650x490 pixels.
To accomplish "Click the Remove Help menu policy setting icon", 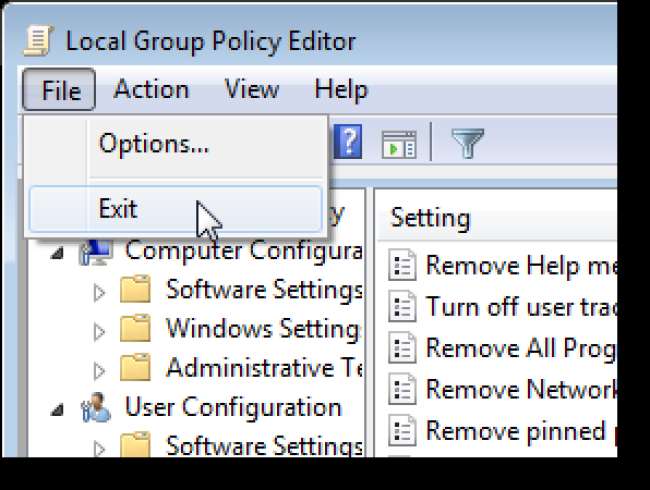I will (x=402, y=266).
